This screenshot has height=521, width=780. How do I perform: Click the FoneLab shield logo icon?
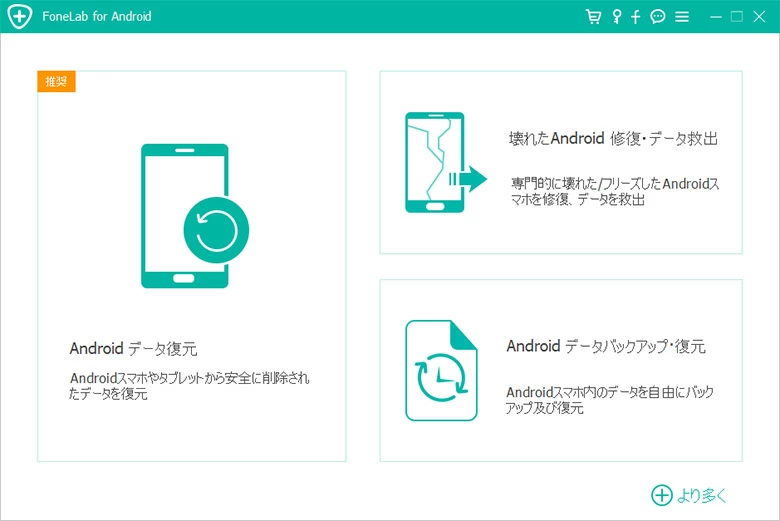(x=20, y=17)
